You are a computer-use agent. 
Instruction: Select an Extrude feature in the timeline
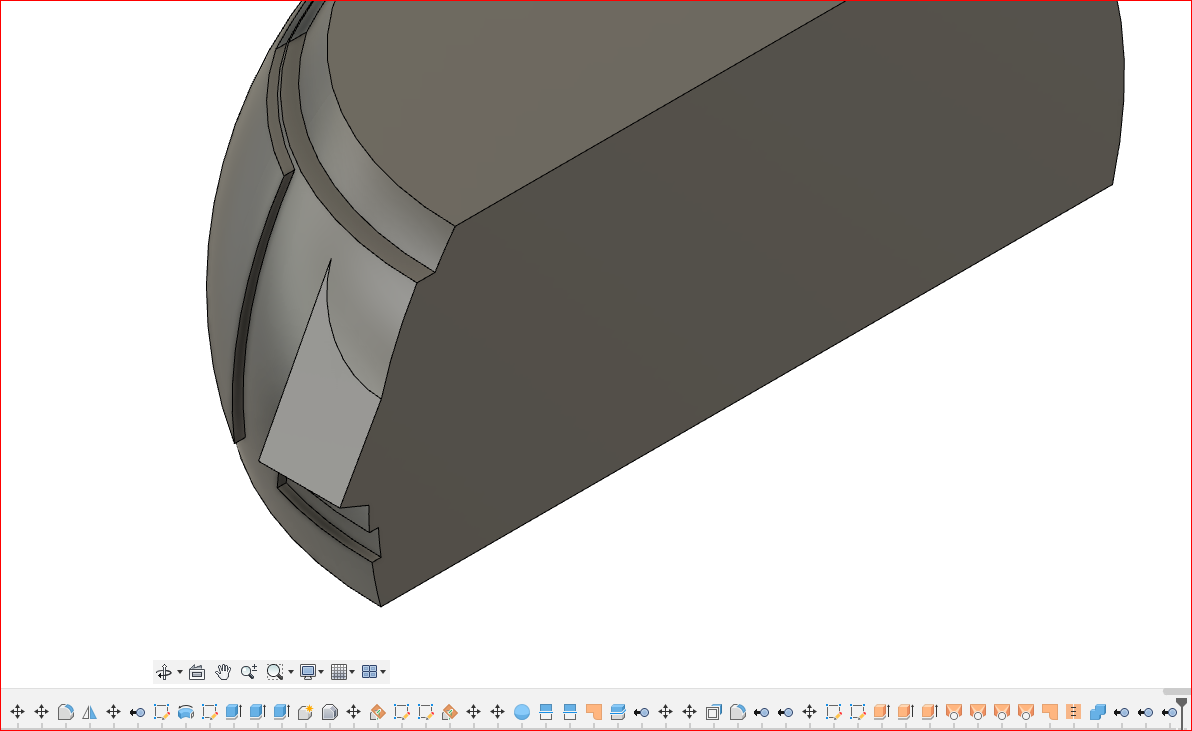pos(233,712)
